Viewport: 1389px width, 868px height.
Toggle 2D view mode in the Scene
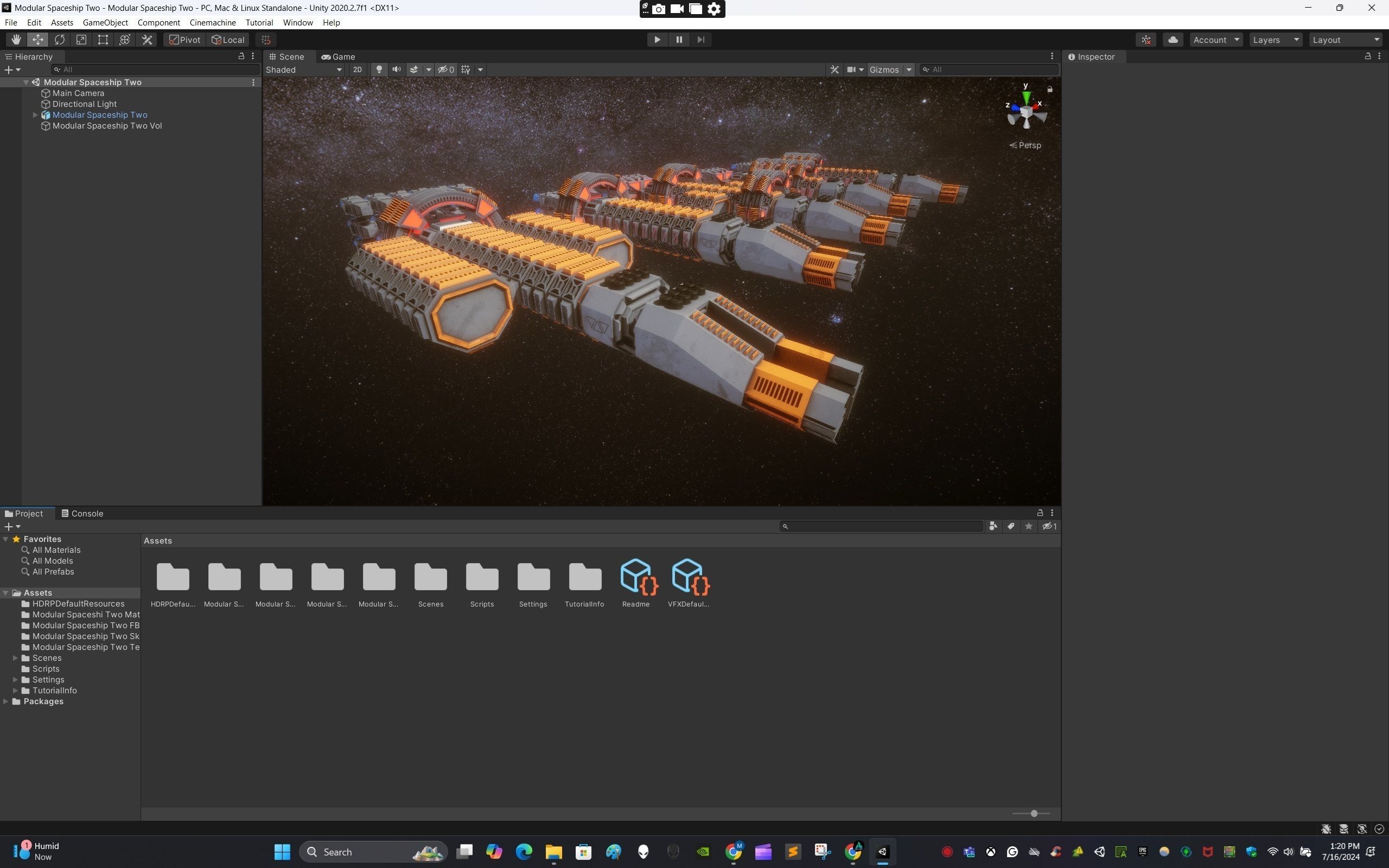(x=357, y=69)
